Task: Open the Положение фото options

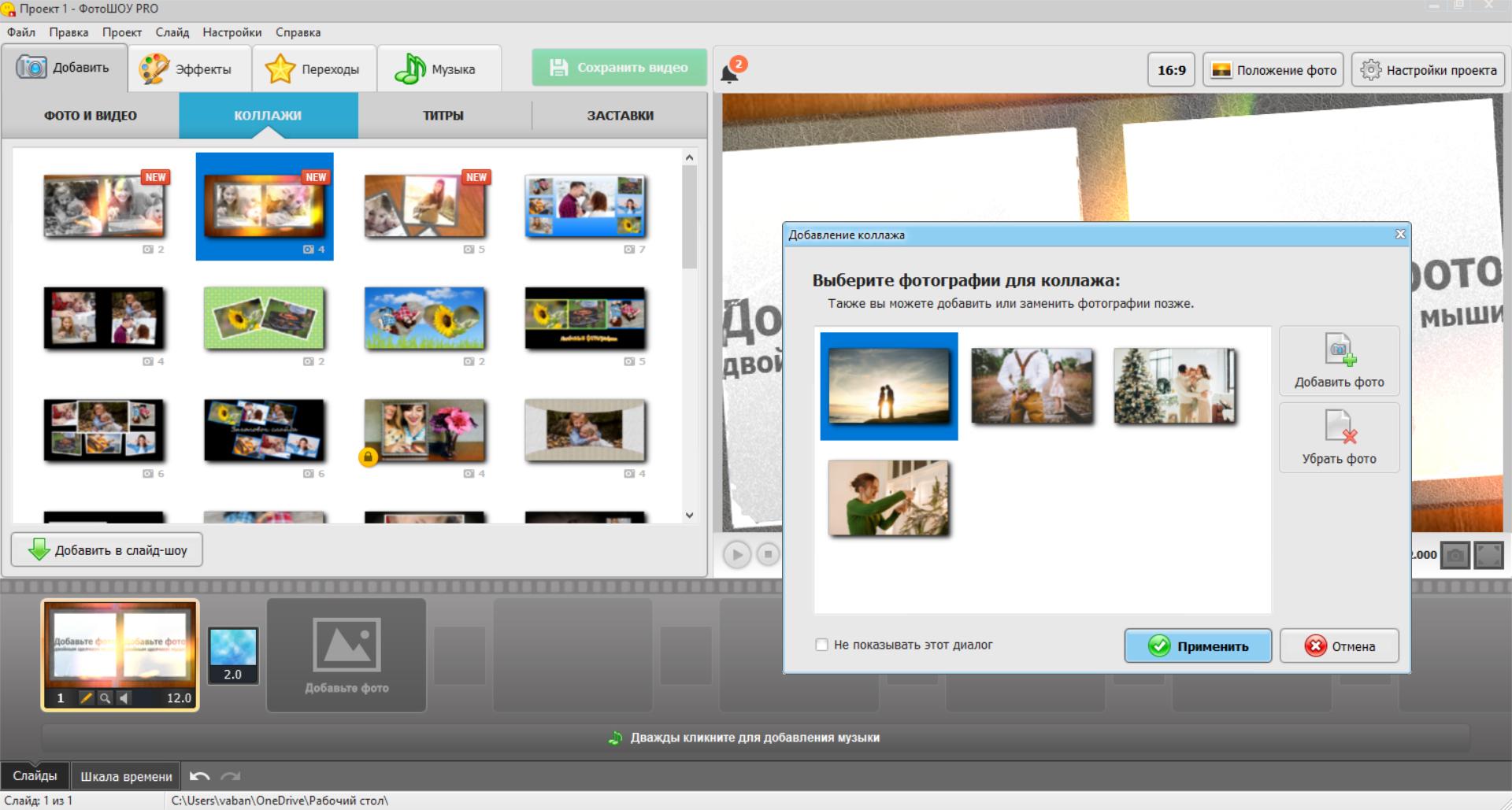Action: point(1275,70)
